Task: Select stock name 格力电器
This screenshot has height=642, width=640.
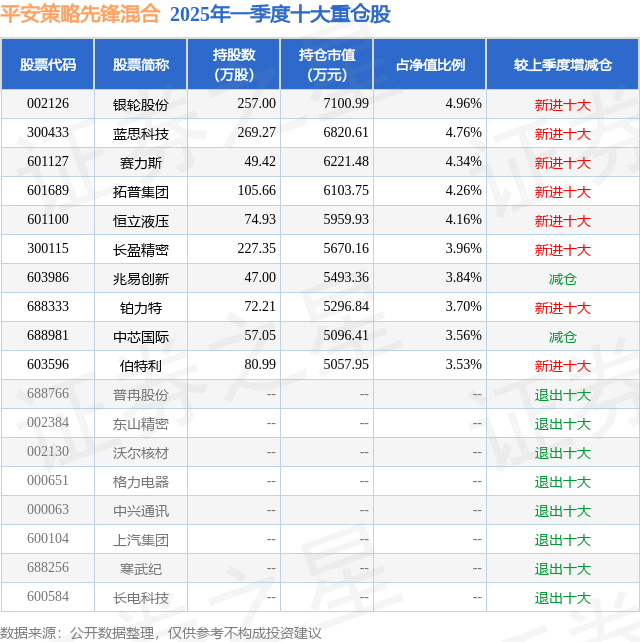Action: pyautogui.click(x=141, y=483)
